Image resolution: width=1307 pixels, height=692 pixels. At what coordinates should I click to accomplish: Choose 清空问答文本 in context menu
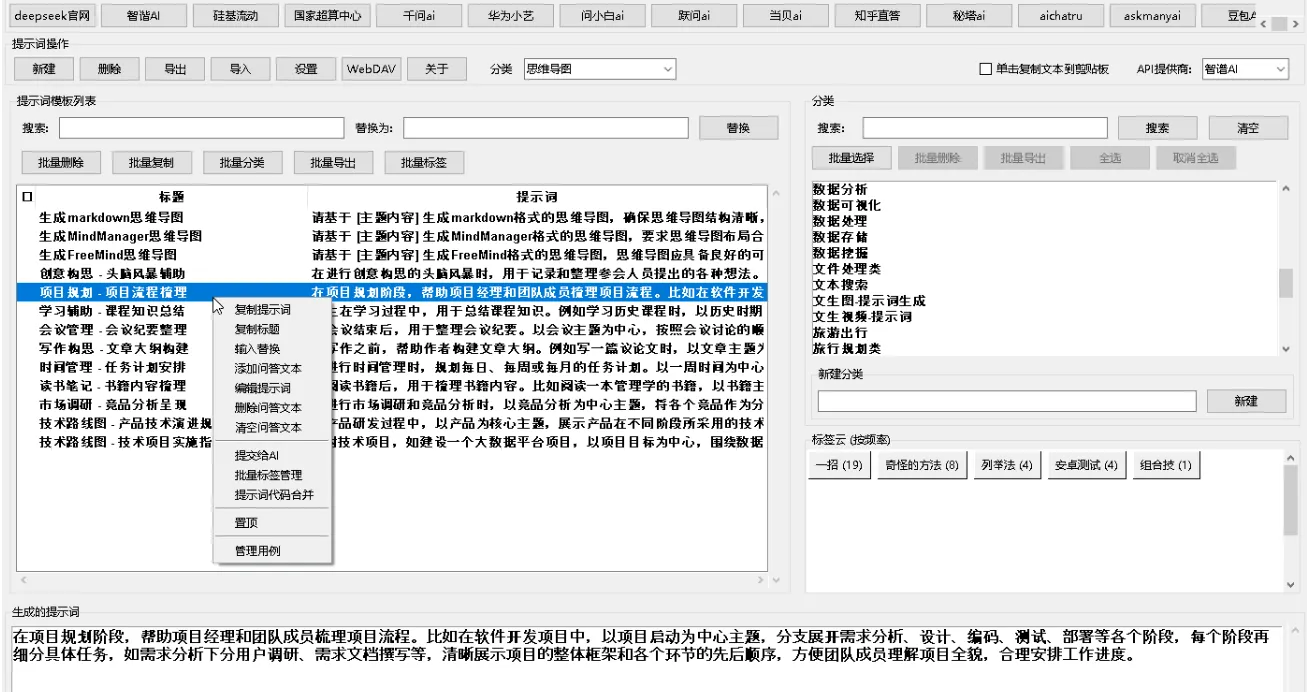point(270,427)
